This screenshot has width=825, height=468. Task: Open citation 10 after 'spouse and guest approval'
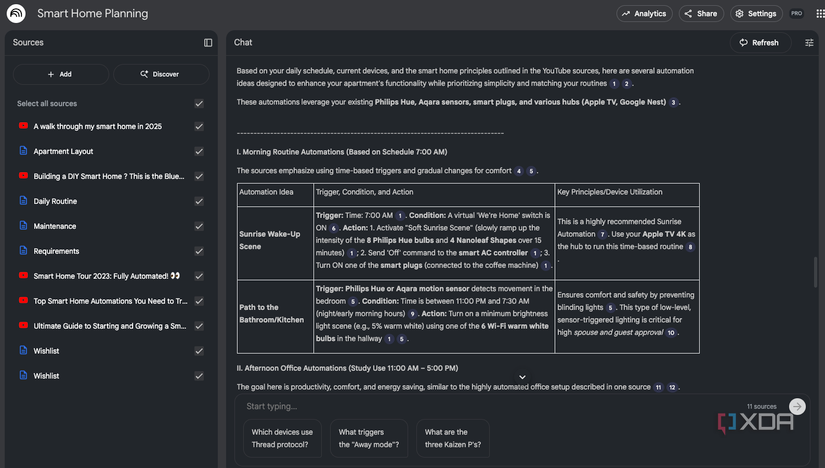(x=671, y=333)
